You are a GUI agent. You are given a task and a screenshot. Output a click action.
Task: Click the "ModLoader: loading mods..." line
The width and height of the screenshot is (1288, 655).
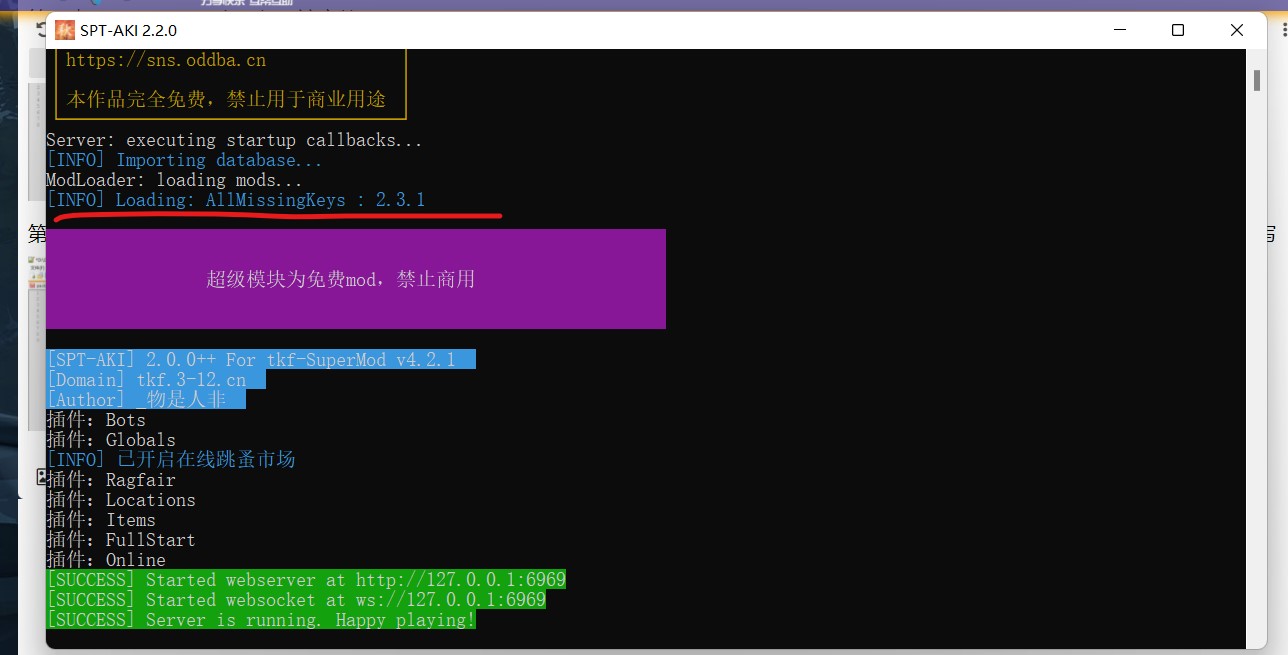(174, 180)
